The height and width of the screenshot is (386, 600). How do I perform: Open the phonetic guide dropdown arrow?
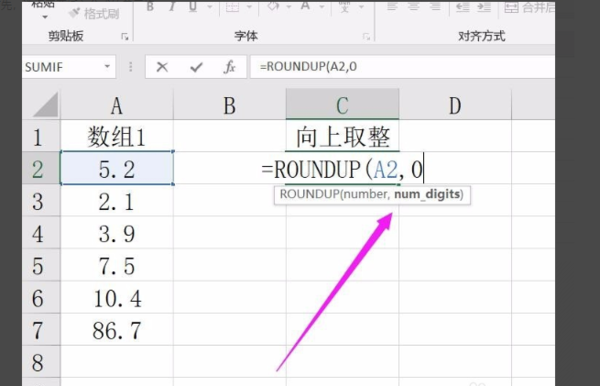(x=361, y=7)
